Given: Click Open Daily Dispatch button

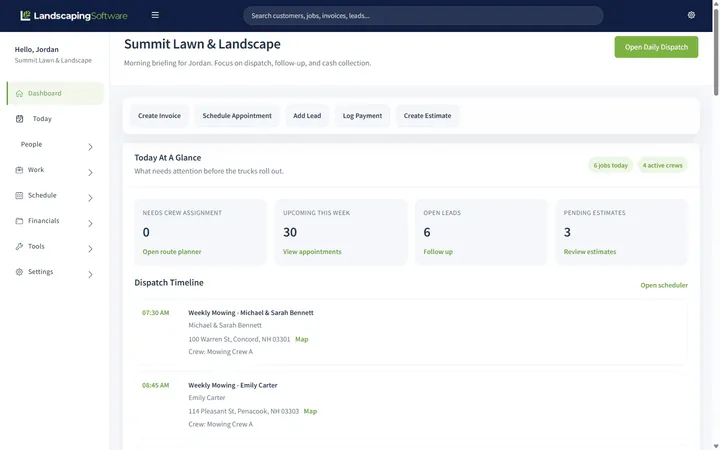Looking at the screenshot, I should [x=656, y=47].
